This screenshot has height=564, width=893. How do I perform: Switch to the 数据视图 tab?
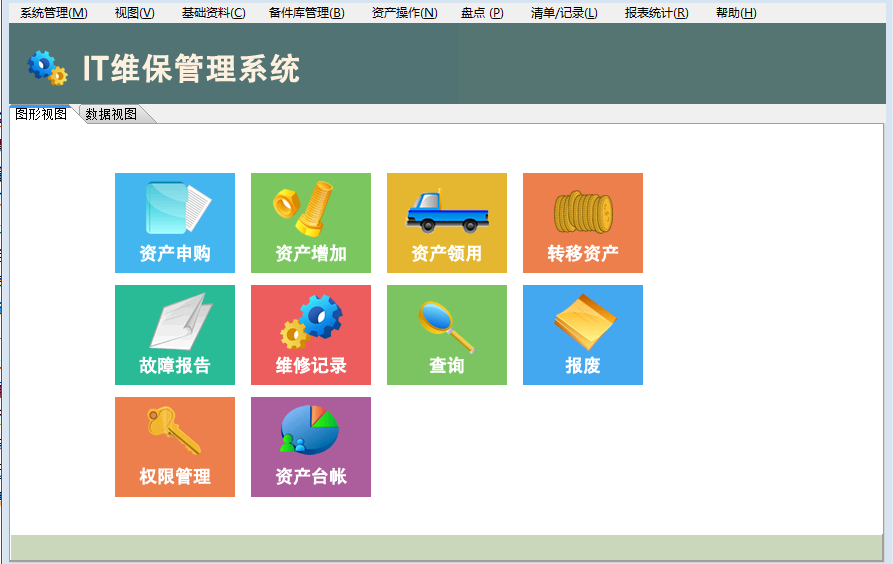tap(111, 114)
